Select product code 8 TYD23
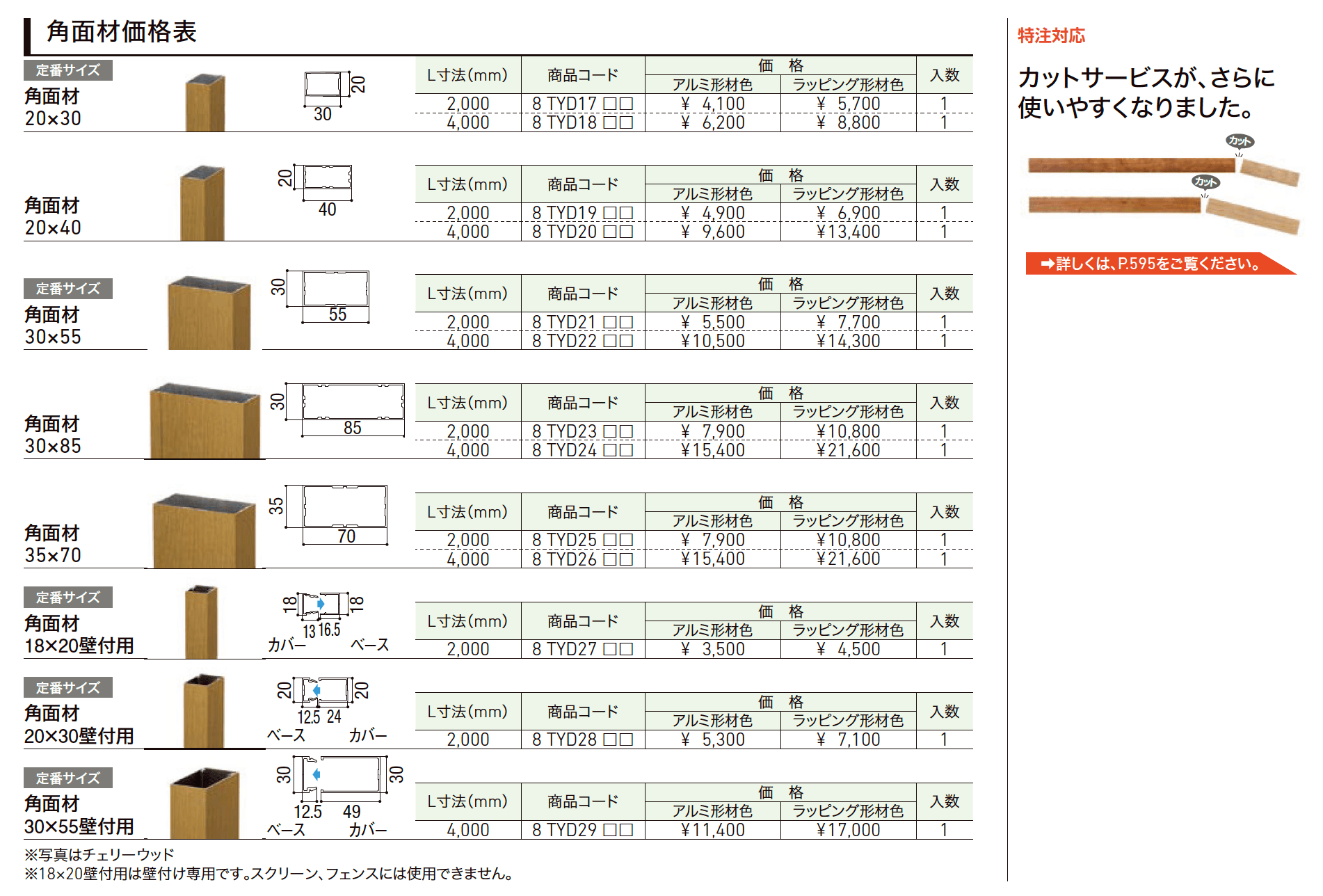The height and width of the screenshot is (896, 1323). pos(582,431)
